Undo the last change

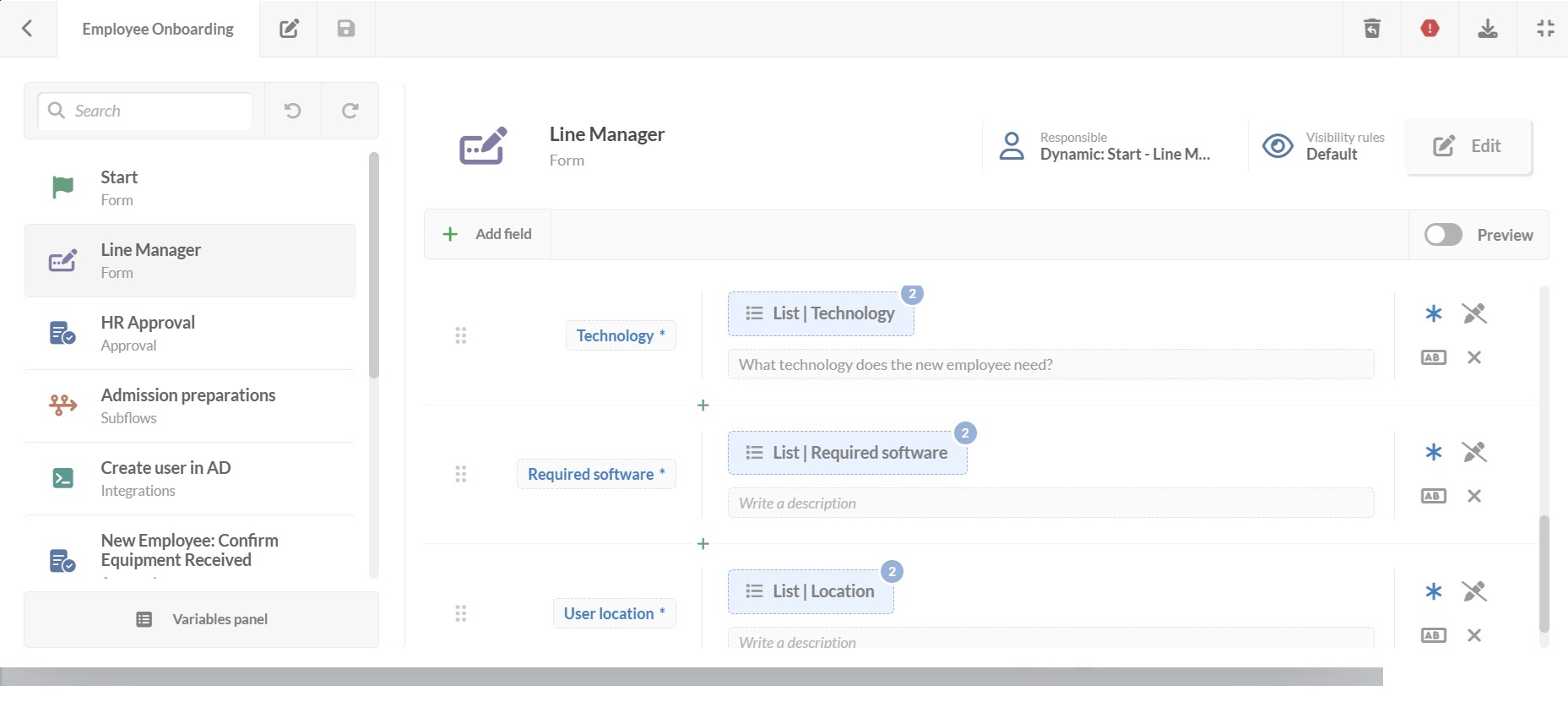293,111
